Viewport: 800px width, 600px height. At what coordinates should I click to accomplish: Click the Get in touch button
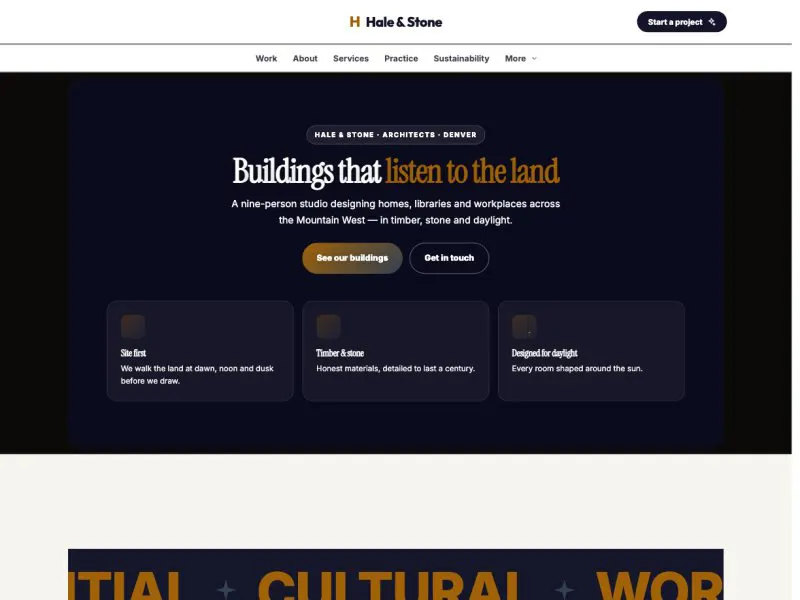click(x=449, y=258)
